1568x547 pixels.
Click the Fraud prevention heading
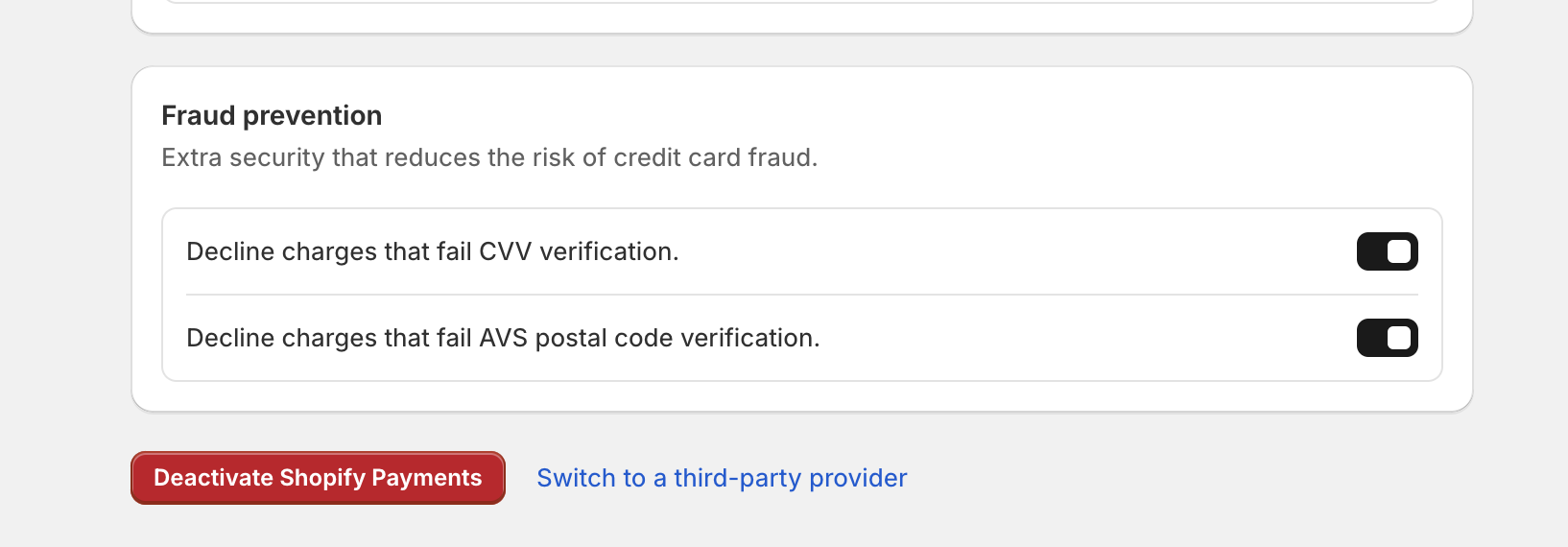pos(272,116)
